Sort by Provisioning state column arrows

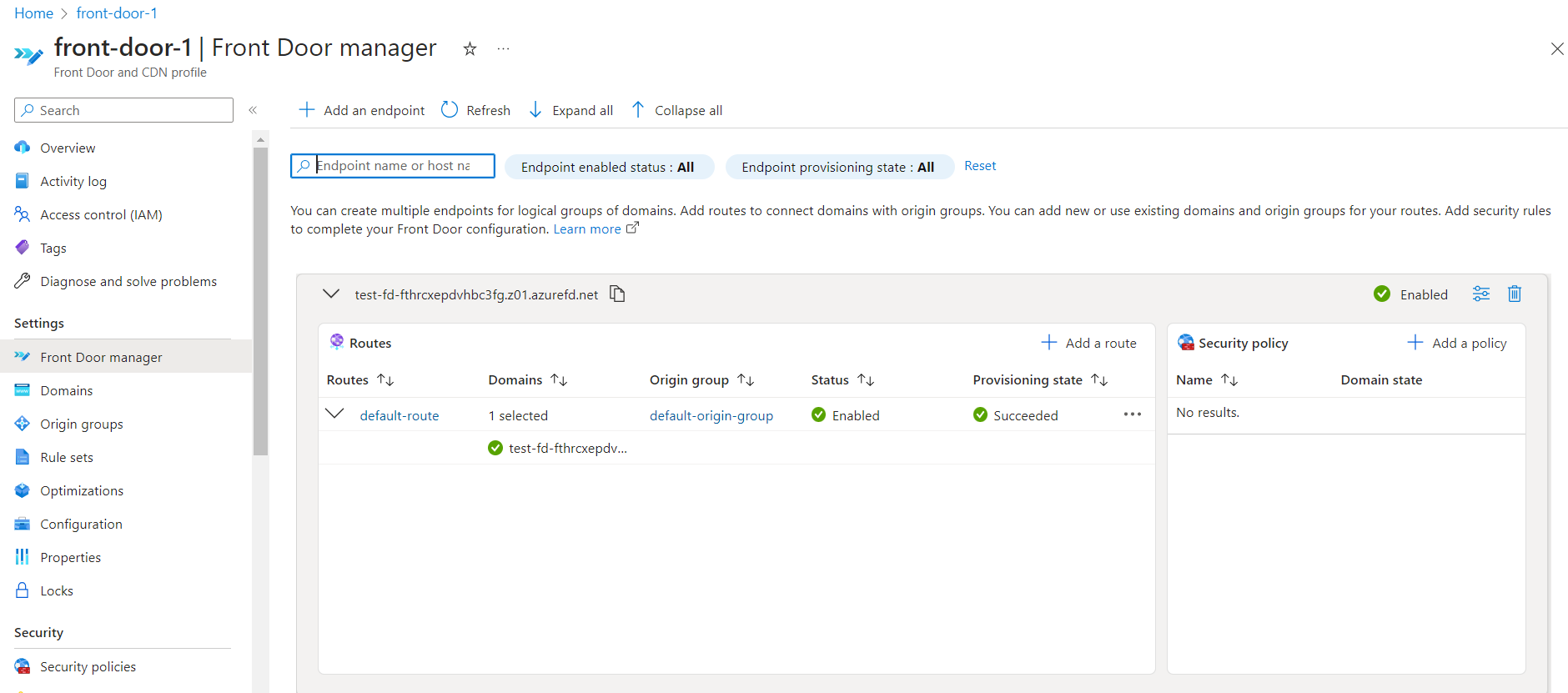(1099, 379)
